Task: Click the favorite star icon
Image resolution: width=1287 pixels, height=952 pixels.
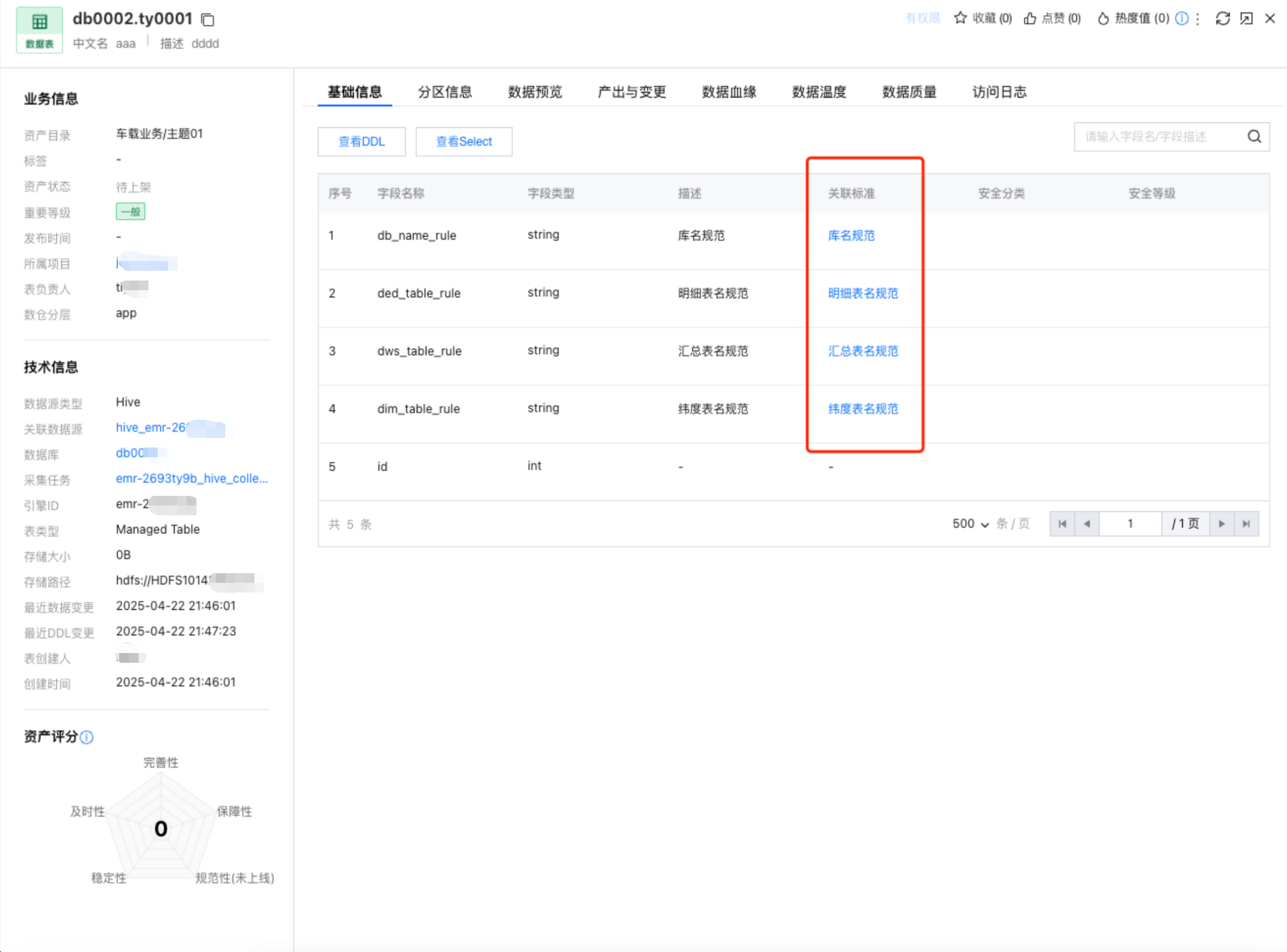Action: coord(960,18)
